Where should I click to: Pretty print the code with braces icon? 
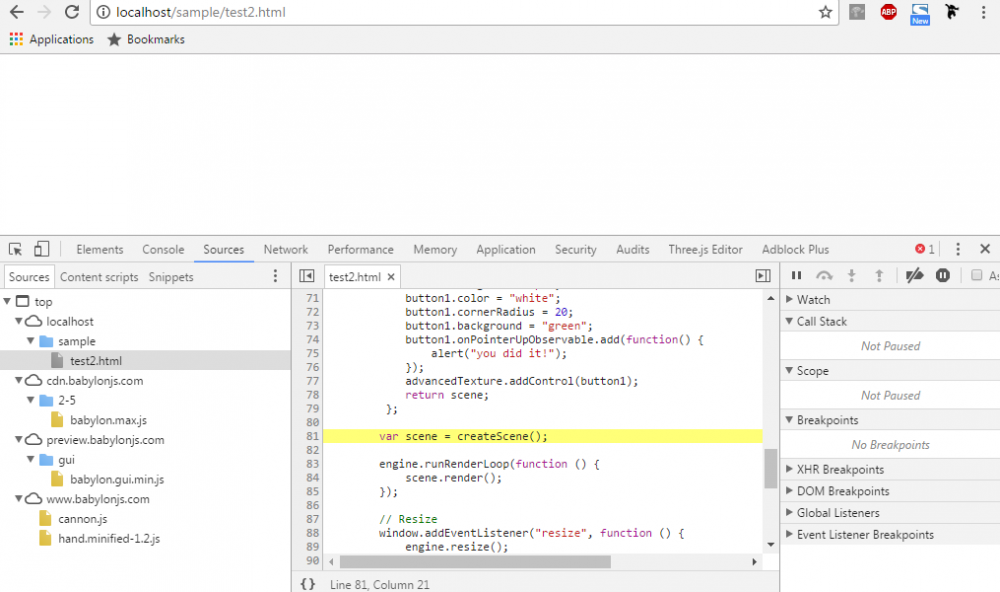tap(308, 584)
